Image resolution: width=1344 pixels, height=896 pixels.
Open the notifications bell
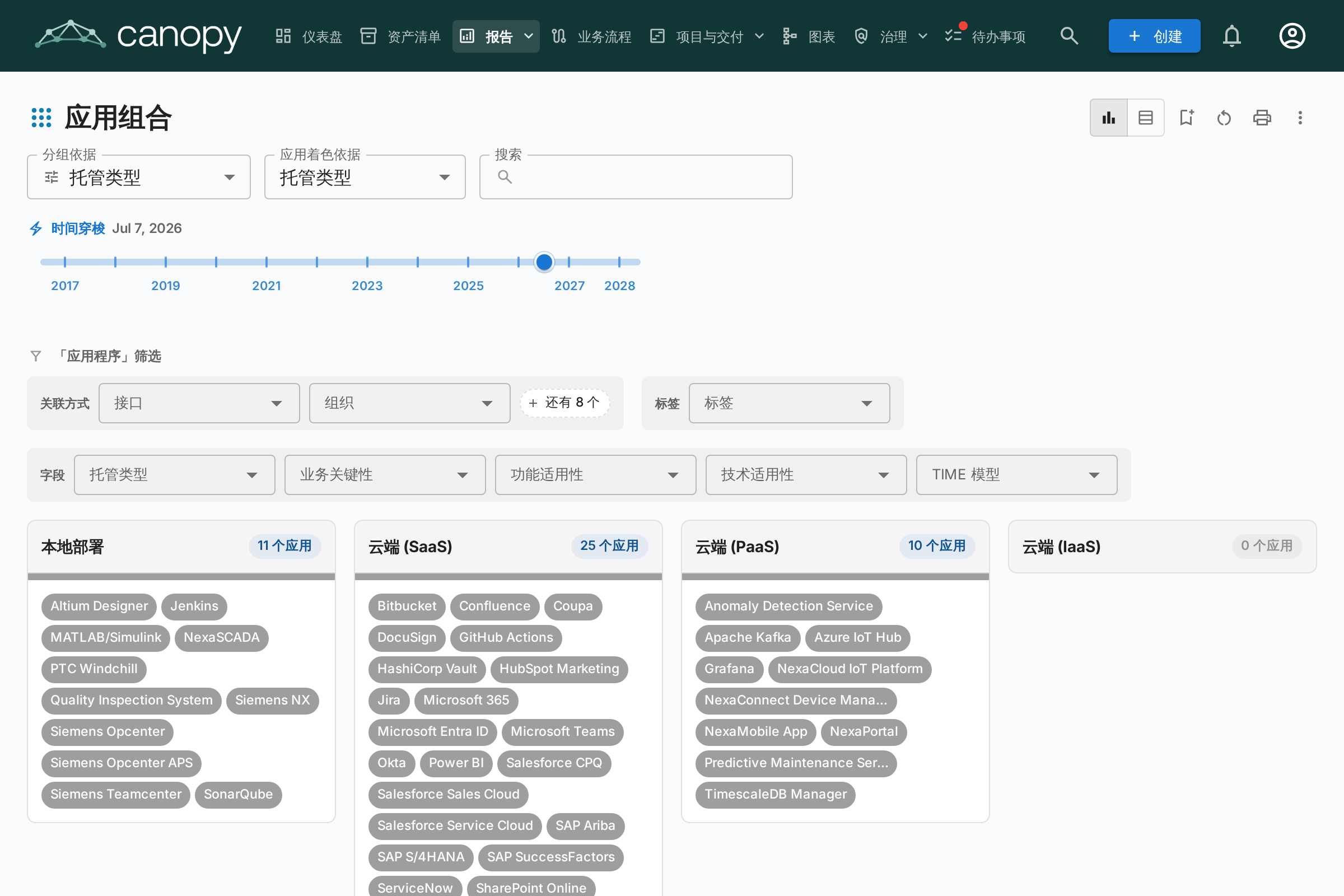(x=1232, y=36)
